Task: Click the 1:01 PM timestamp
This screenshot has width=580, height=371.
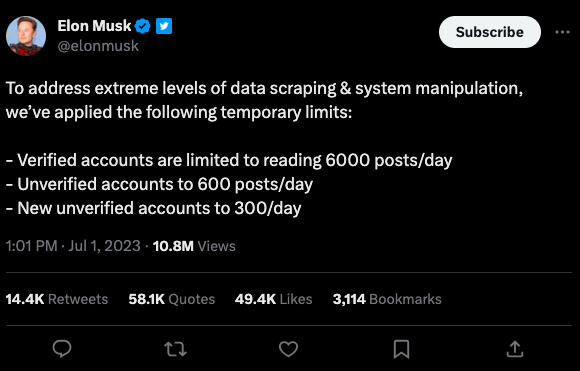Action: click(x=31, y=246)
